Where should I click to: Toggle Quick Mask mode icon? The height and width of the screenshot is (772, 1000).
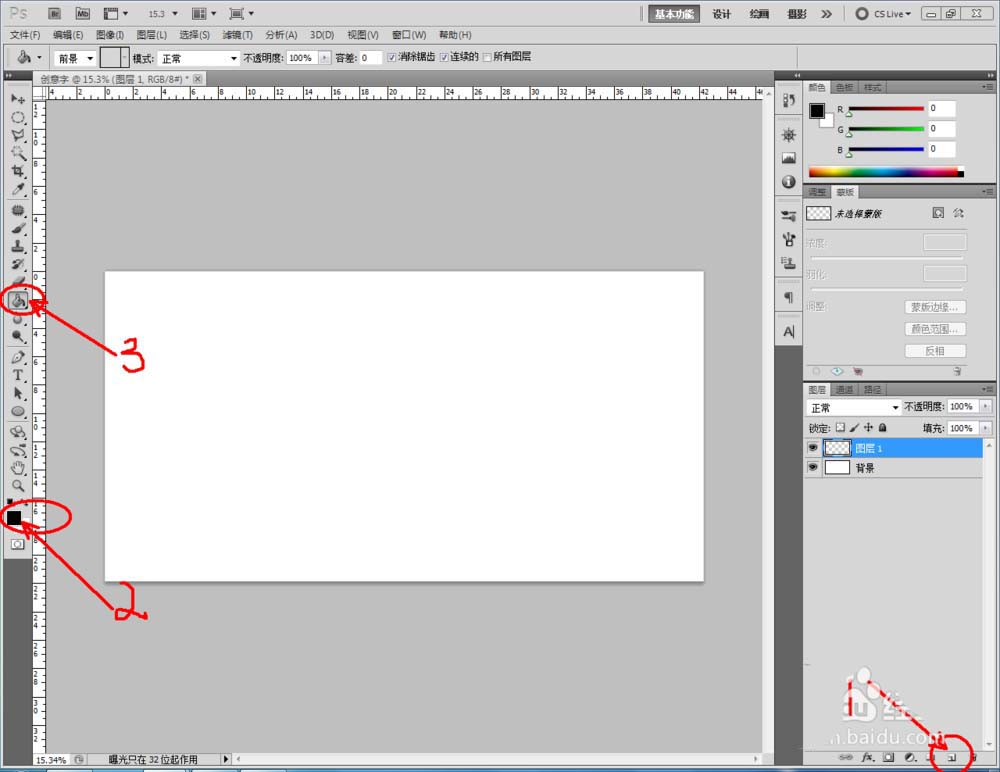[17, 544]
